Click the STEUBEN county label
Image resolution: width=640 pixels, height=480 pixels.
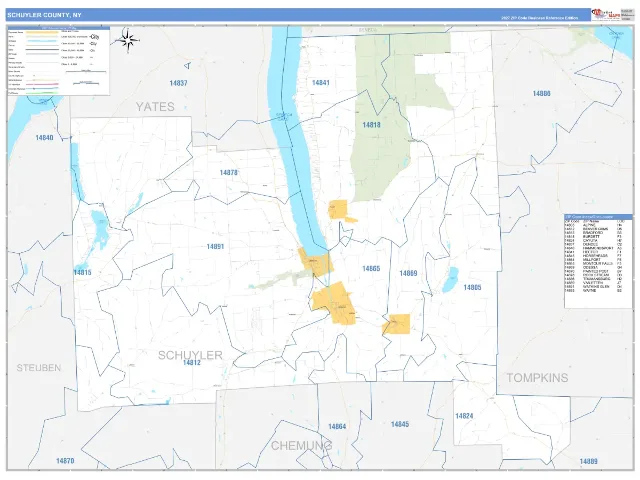pos(39,368)
